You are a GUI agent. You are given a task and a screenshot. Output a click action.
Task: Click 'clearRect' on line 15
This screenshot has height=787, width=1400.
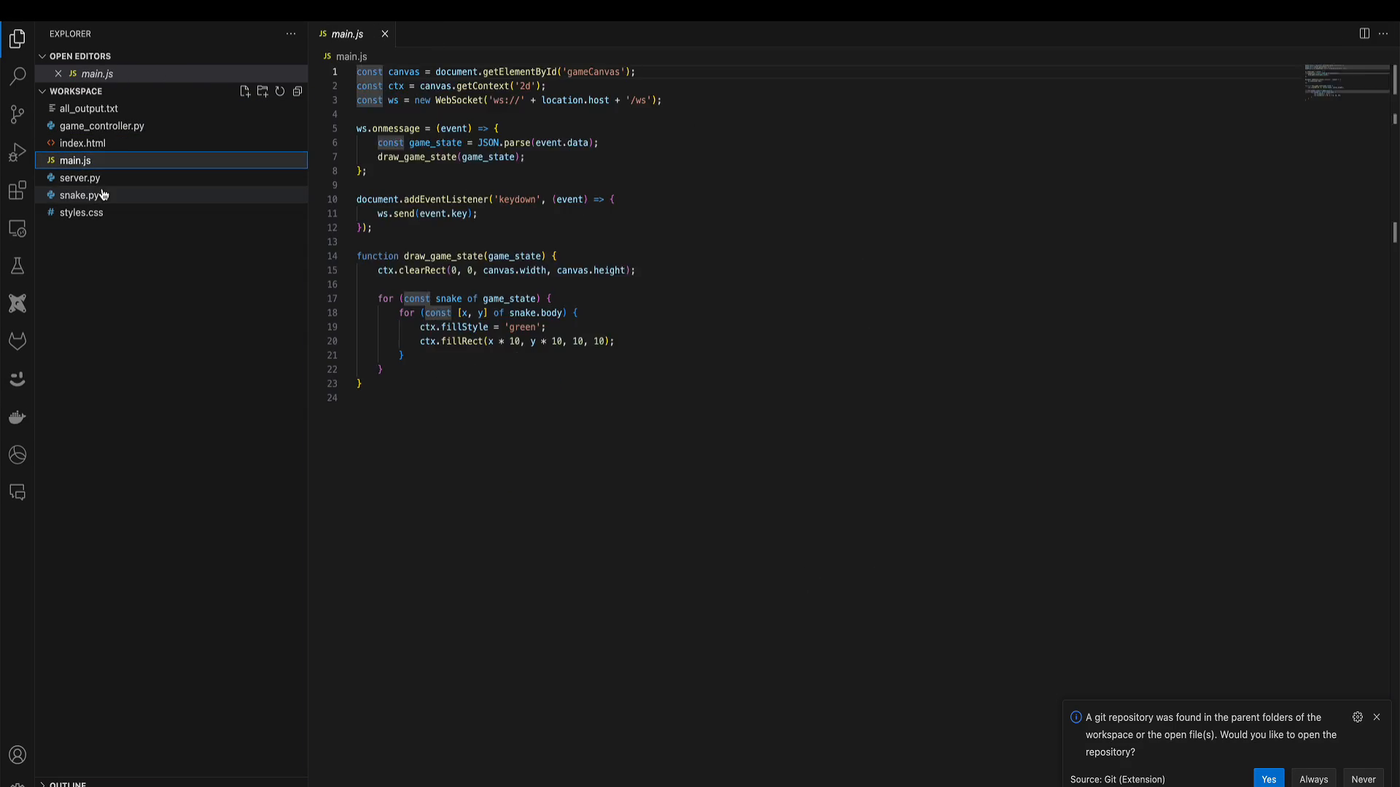pyautogui.click(x=422, y=270)
